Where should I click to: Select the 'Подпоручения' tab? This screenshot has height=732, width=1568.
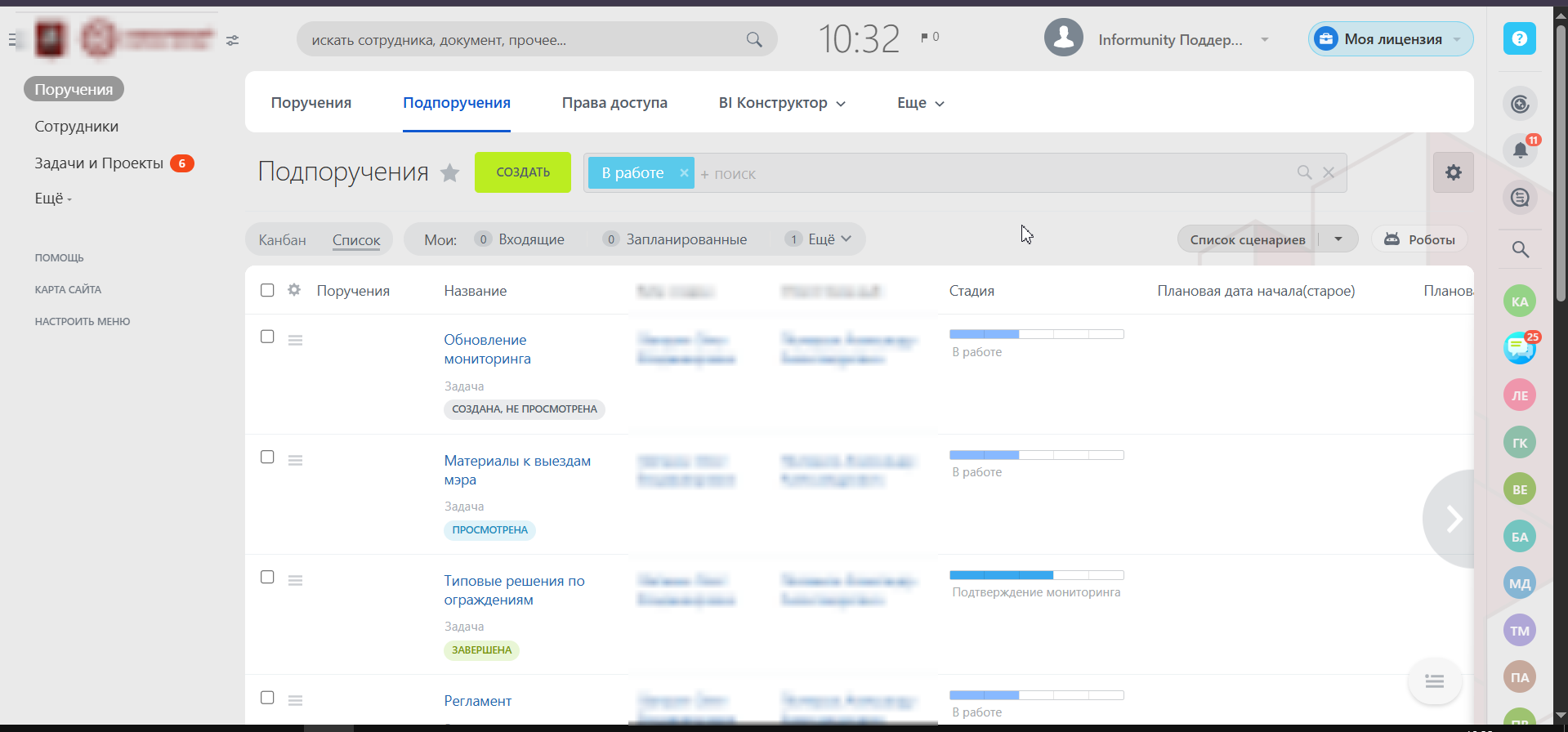click(457, 103)
